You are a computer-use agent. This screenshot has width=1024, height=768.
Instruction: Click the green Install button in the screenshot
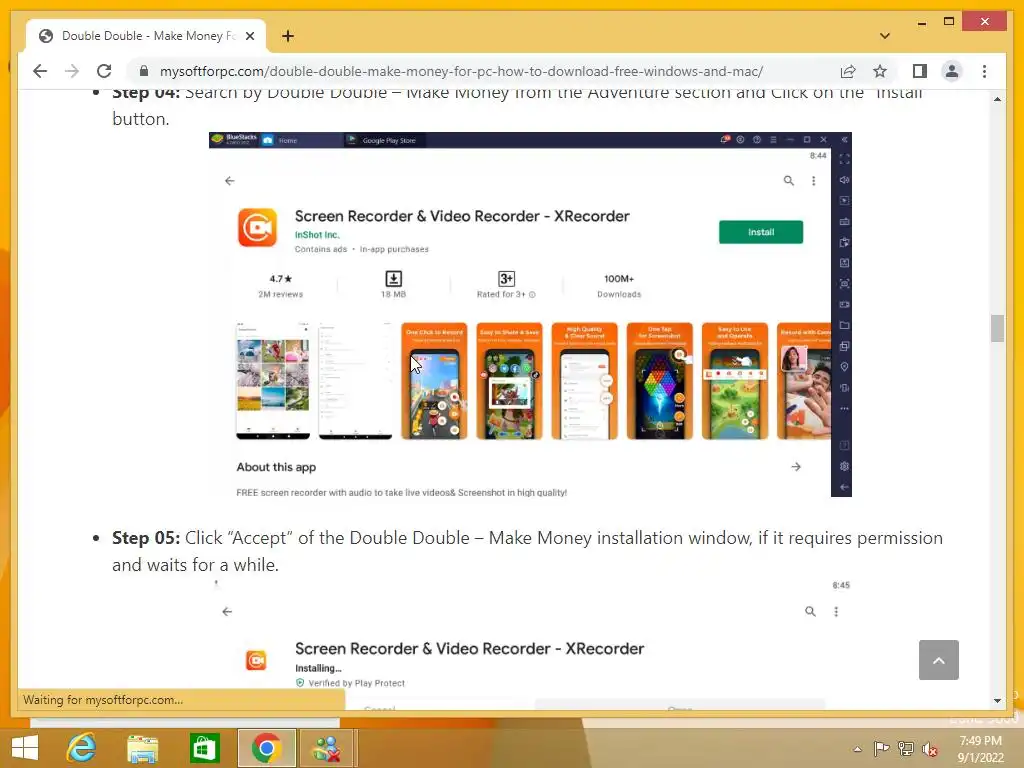point(761,232)
